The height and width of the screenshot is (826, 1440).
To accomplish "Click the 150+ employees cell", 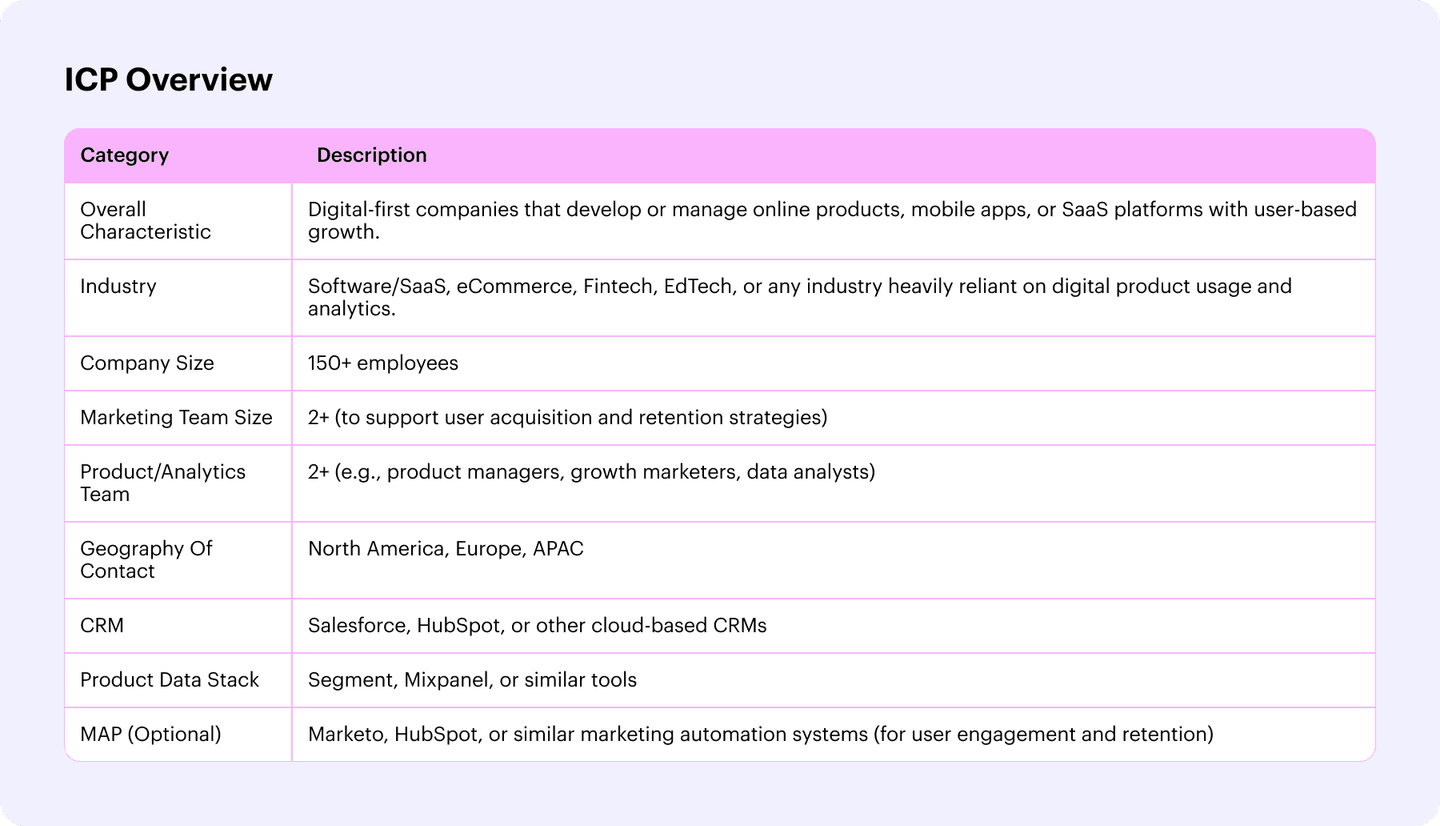I will pos(383,363).
